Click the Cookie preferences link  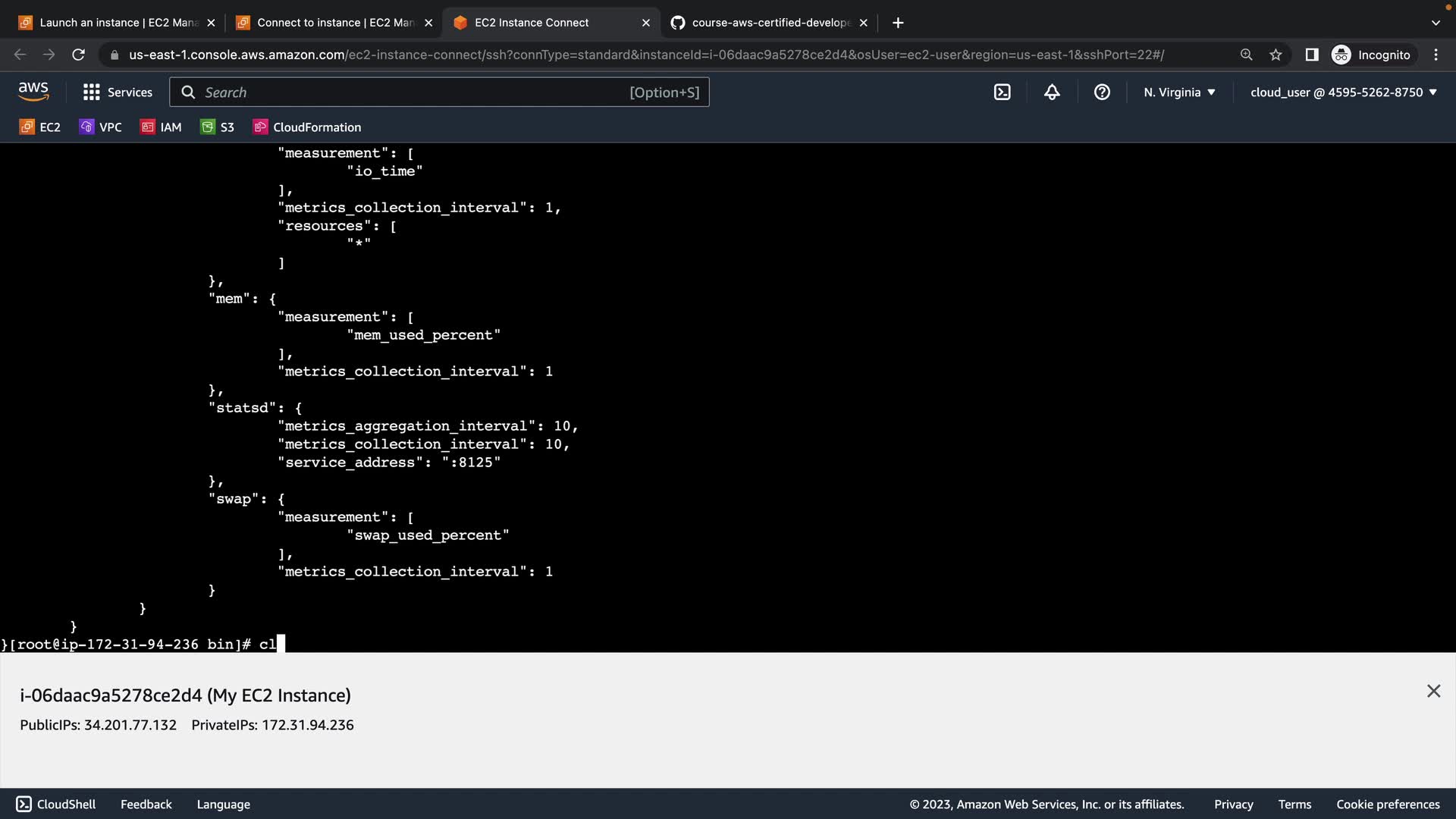tap(1387, 805)
